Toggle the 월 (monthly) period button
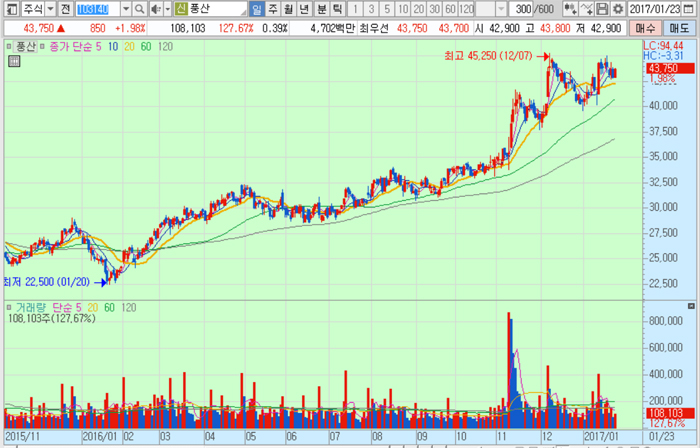 [289, 9]
